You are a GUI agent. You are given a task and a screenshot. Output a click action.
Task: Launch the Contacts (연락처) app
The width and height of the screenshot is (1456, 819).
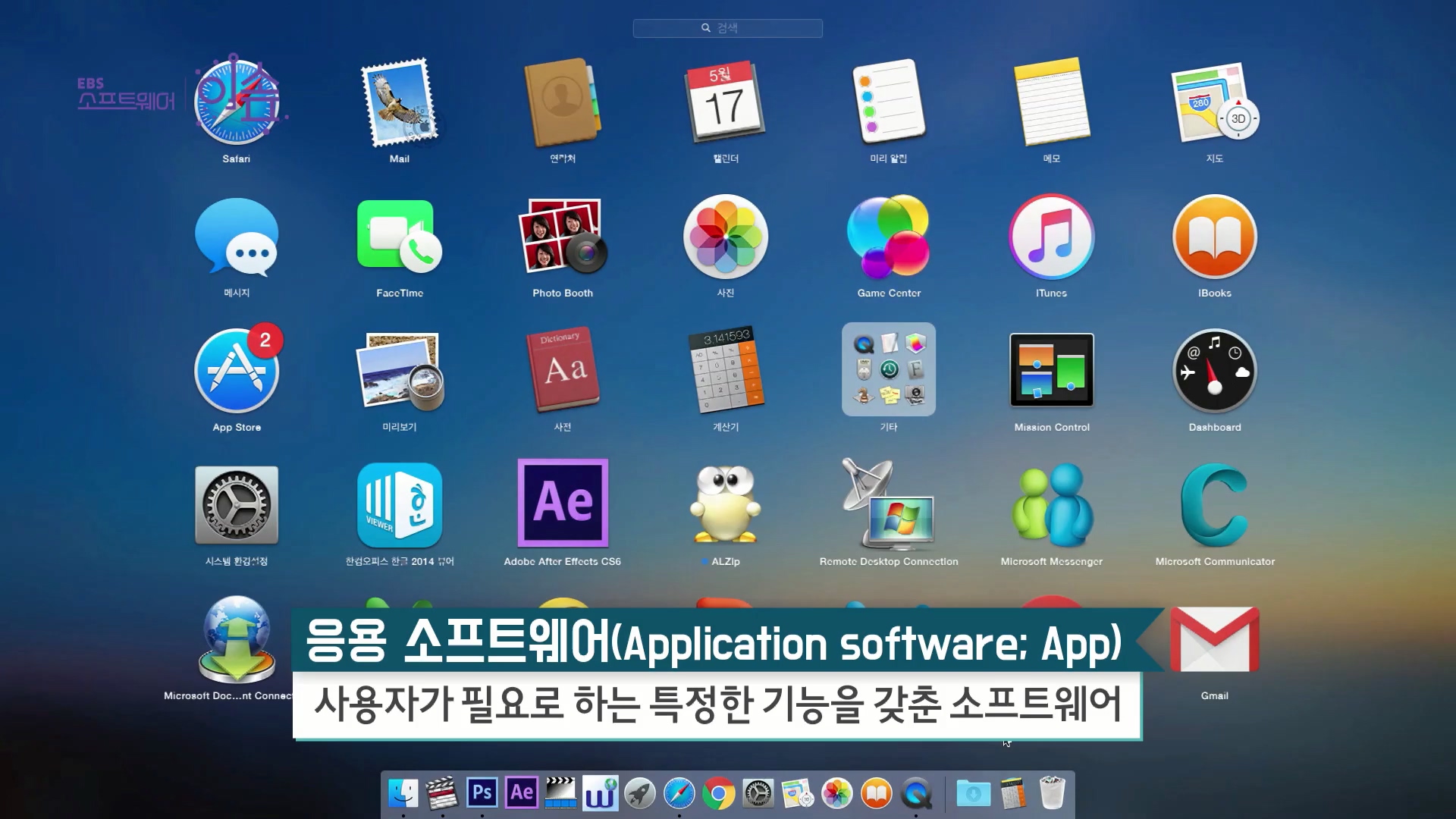[x=562, y=102]
